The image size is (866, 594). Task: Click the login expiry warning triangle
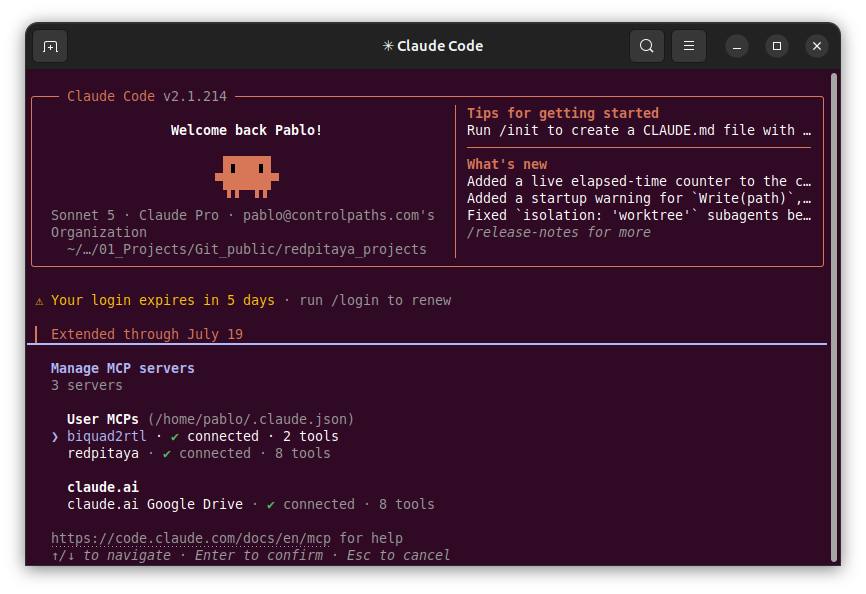pos(39,301)
